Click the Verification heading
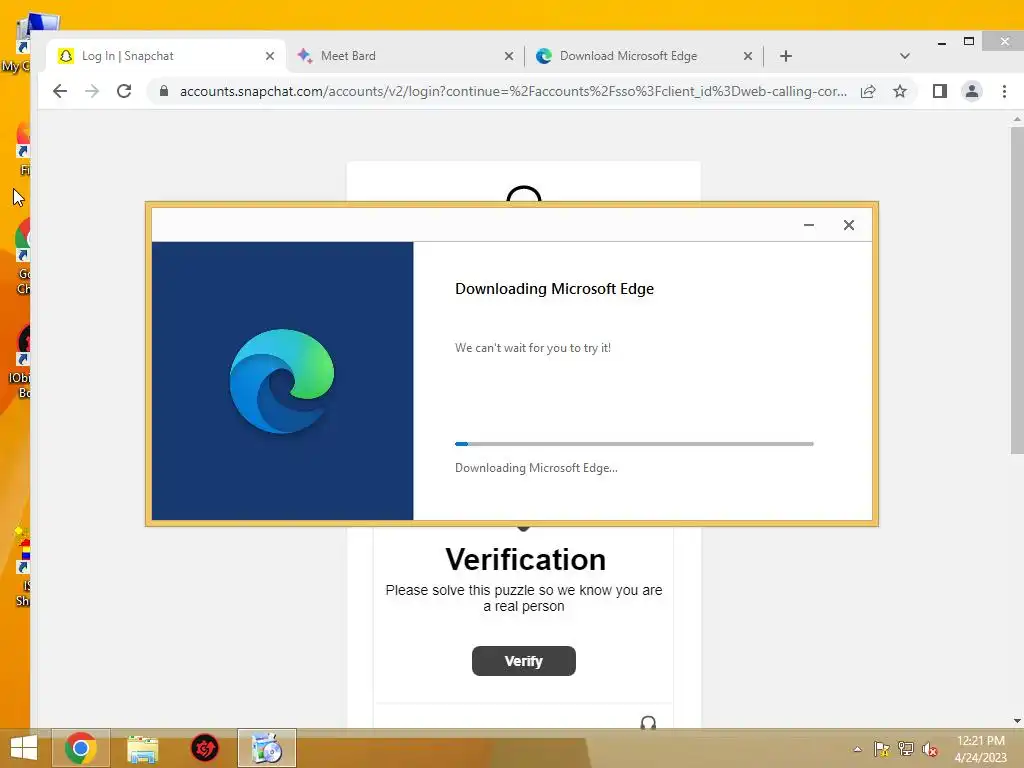This screenshot has height=768, width=1024. [x=526, y=560]
